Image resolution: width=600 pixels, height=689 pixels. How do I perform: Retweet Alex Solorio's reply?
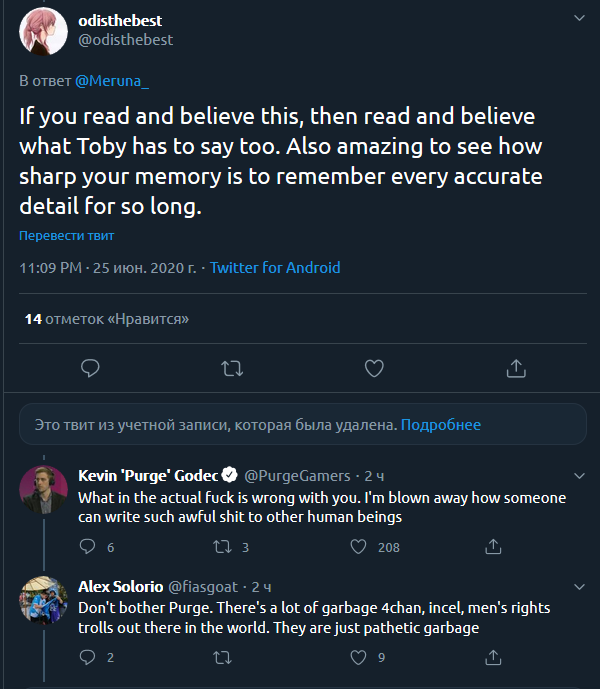point(224,657)
